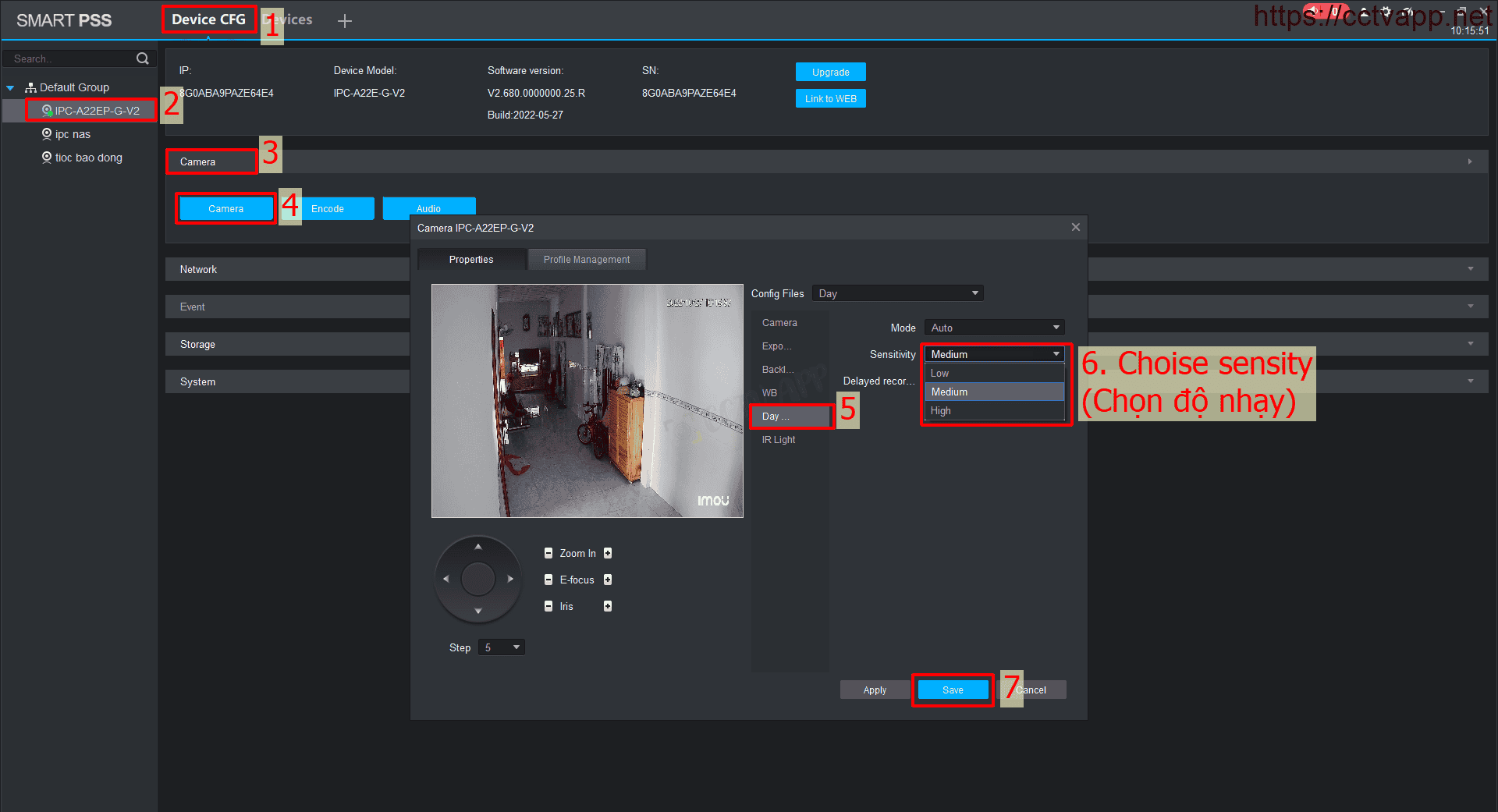Close the Camera IPC-A22EP-G-V2 dialog
The width and height of the screenshot is (1498, 812).
pyautogui.click(x=1075, y=227)
